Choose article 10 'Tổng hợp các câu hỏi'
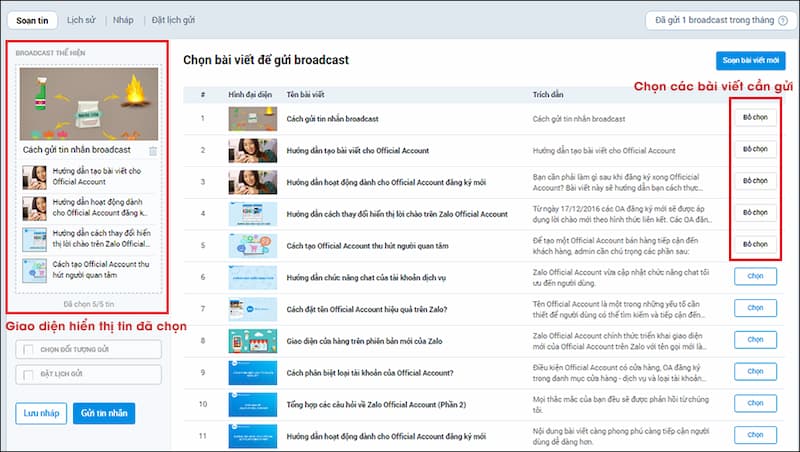Screen dimensions: 800x452 coord(755,403)
